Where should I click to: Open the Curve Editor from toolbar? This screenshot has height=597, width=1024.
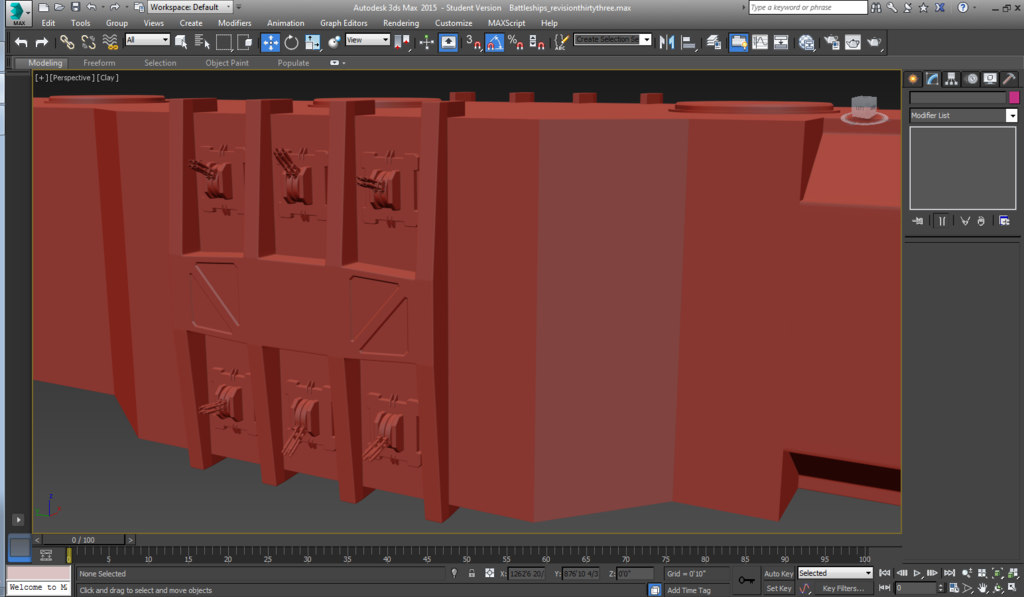pos(760,42)
